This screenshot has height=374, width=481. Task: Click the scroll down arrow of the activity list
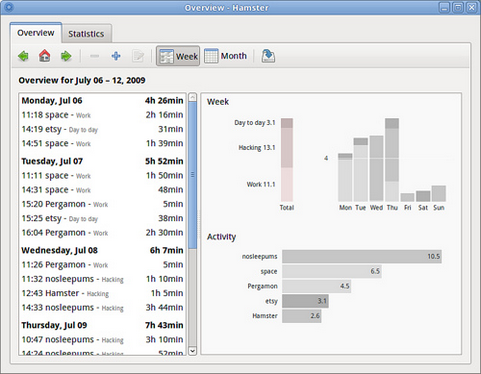click(192, 351)
